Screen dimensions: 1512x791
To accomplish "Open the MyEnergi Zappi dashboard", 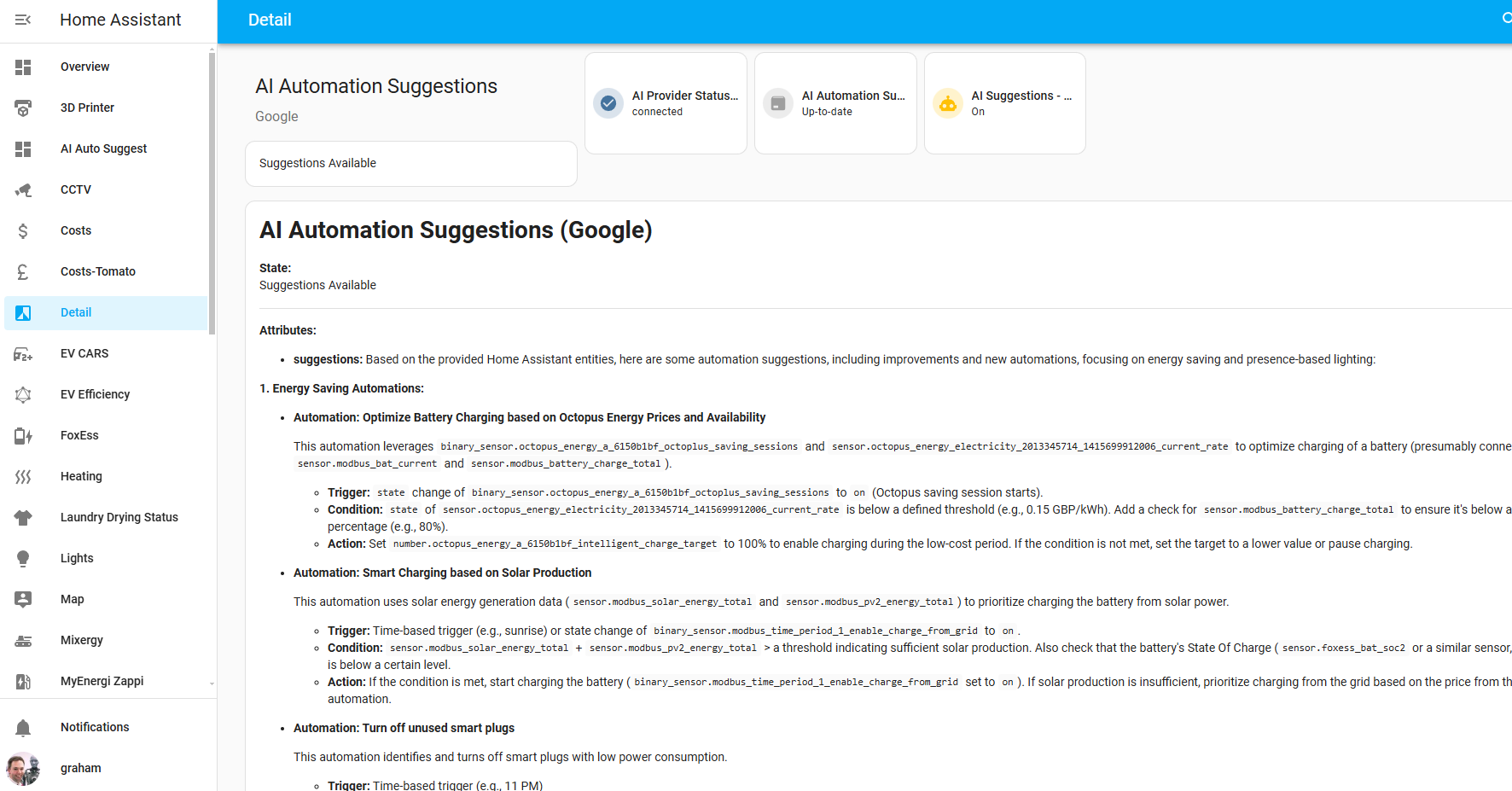I will click(102, 681).
